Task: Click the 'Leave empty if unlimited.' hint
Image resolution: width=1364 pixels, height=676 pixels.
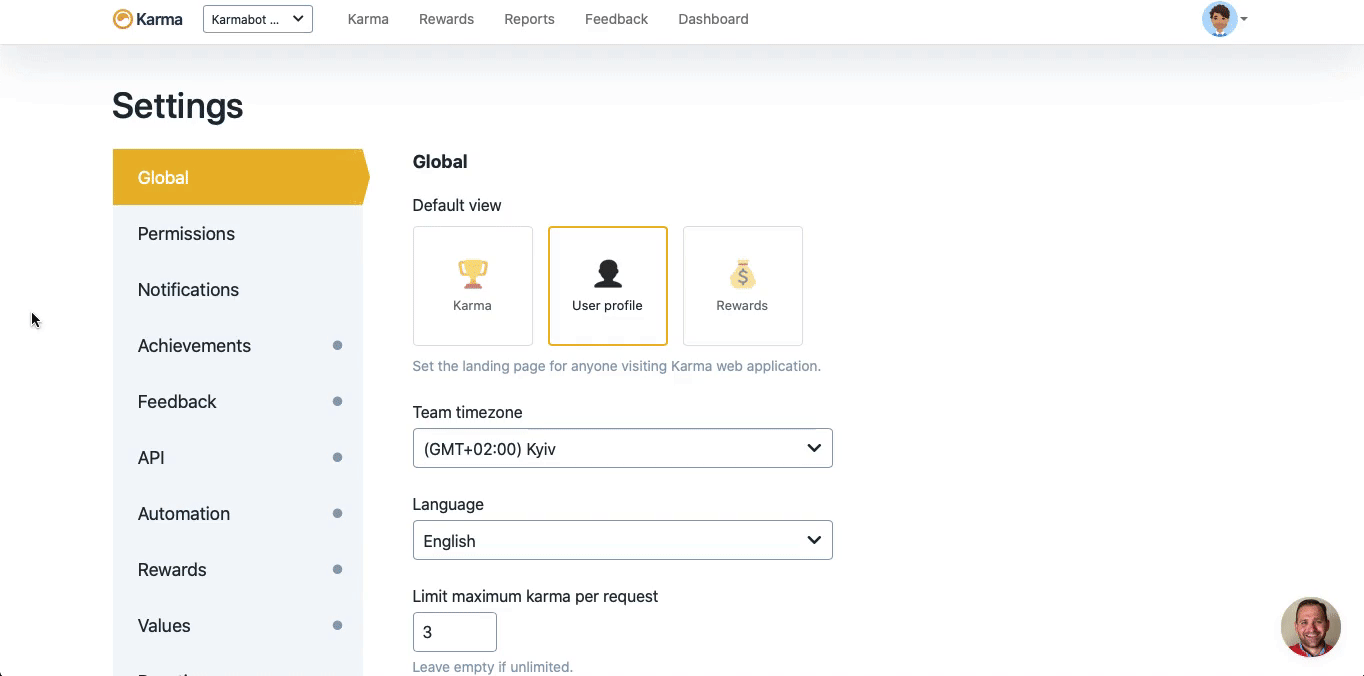Action: point(492,667)
